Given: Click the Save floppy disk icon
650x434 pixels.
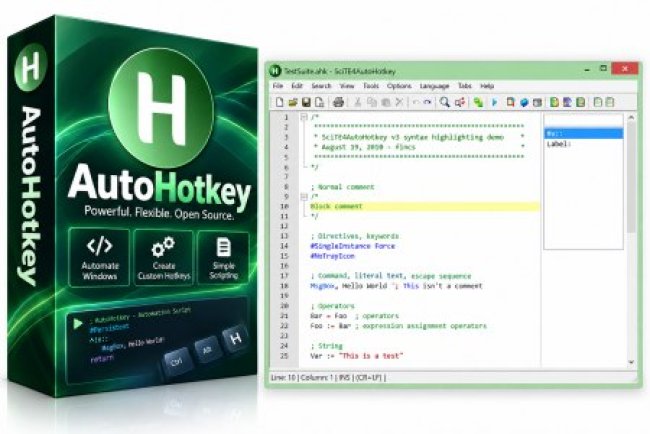Looking at the screenshot, I should pos(306,102).
